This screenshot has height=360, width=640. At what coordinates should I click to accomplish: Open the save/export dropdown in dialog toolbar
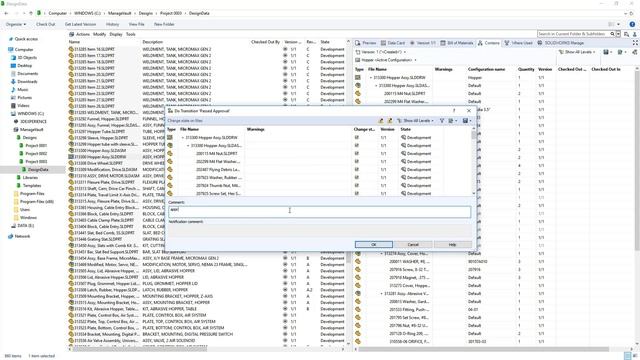click(467, 121)
